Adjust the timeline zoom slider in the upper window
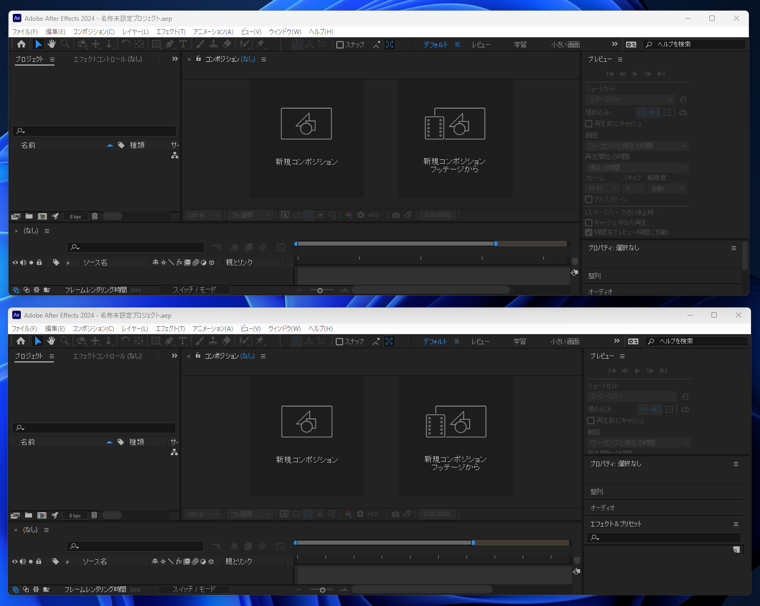760x606 pixels. pyautogui.click(x=320, y=290)
